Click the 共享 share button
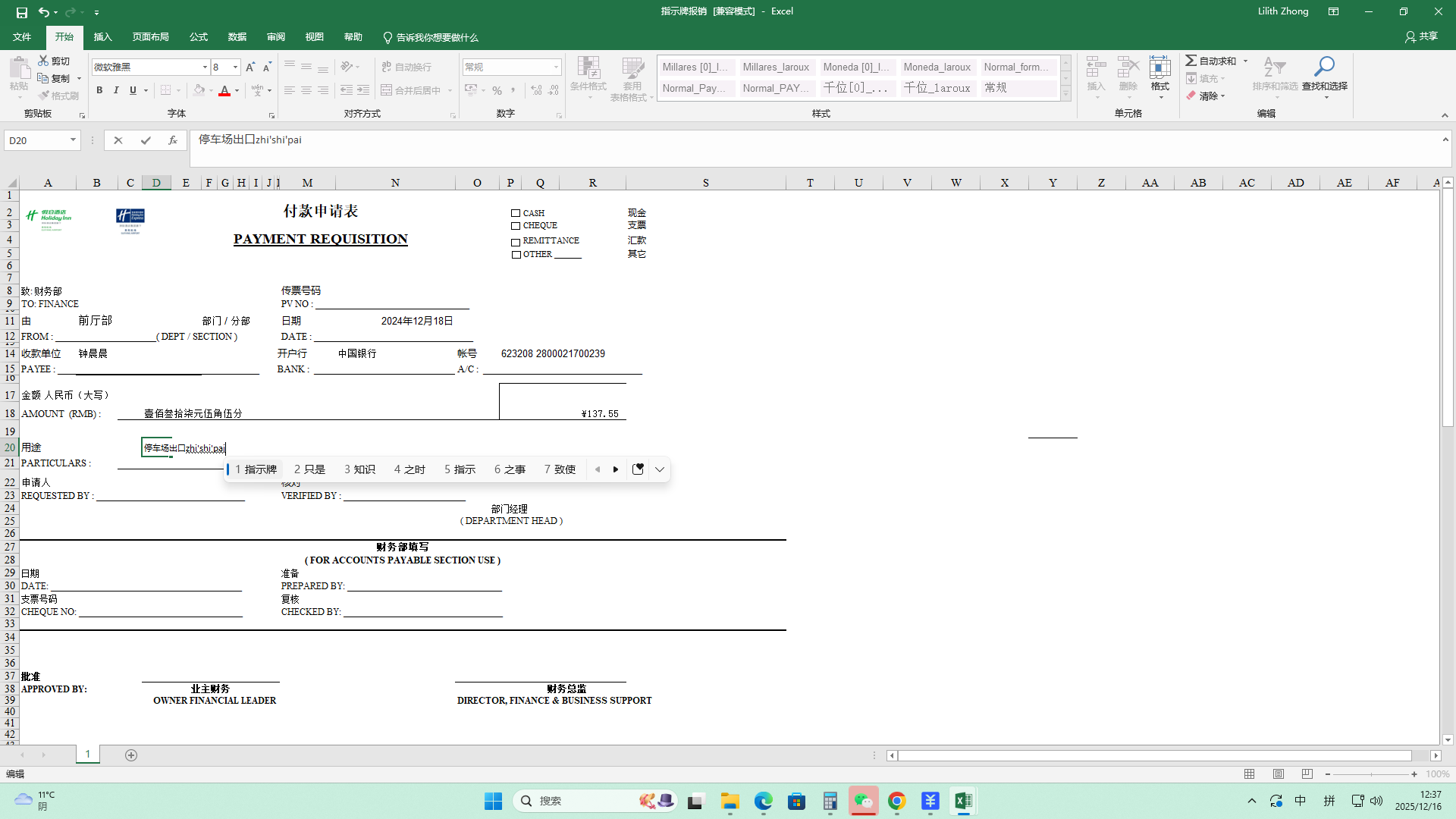Screen dimensions: 1456x819 point(1421,36)
